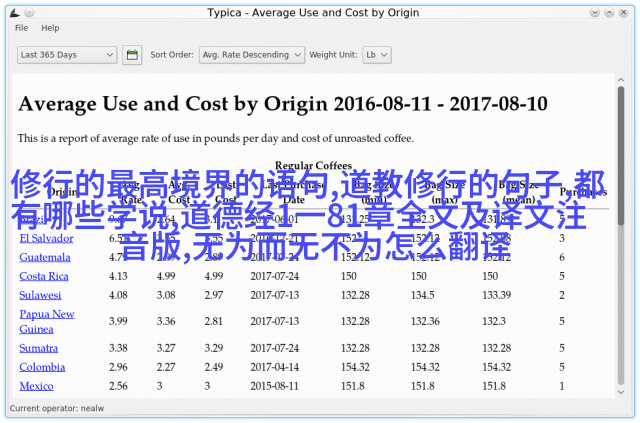Change the Weight Unit Lb dropdown
This screenshot has height=423, width=640.
tap(376, 55)
